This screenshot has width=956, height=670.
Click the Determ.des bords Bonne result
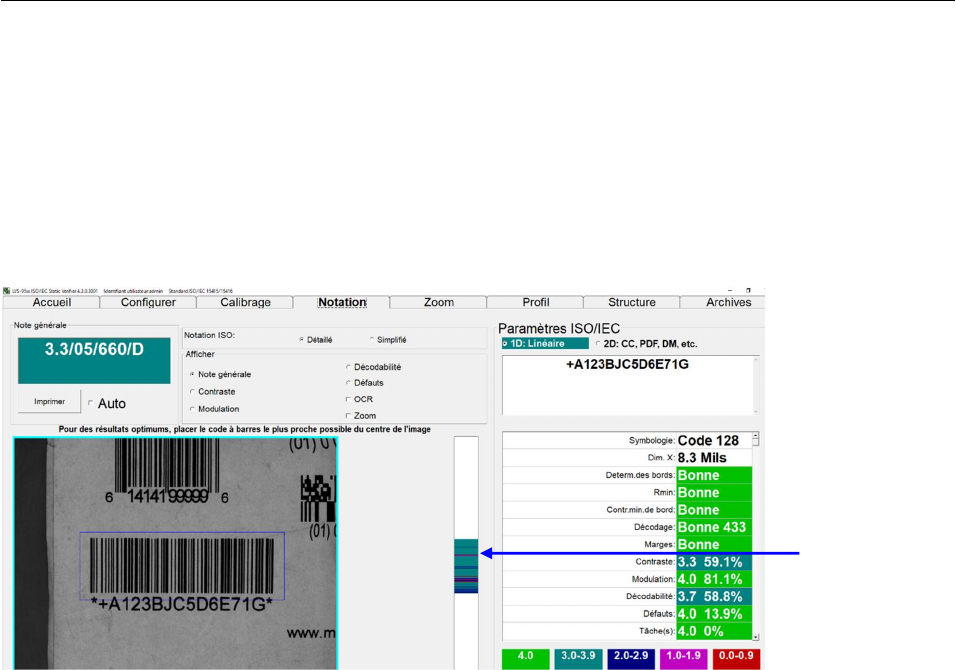(714, 475)
